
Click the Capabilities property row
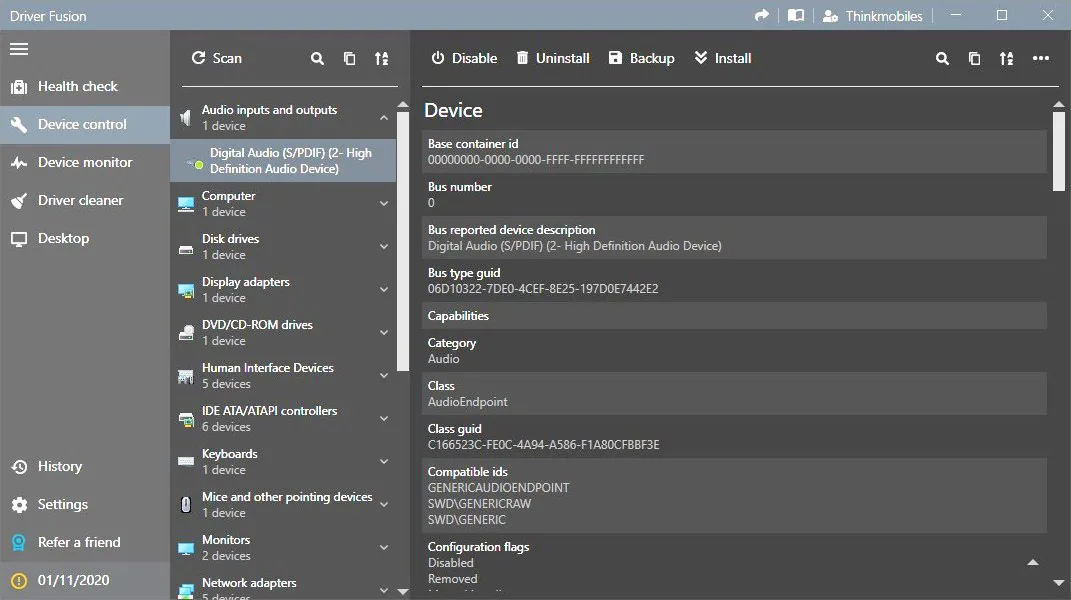click(734, 316)
